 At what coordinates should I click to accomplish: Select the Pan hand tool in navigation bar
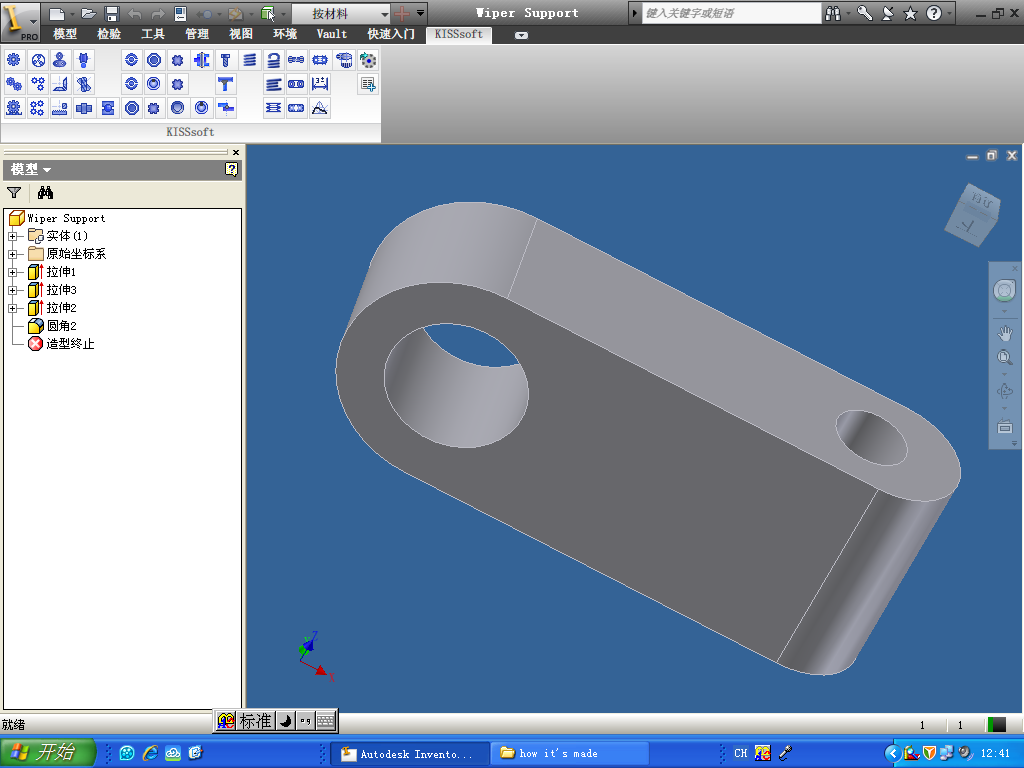tap(1004, 333)
